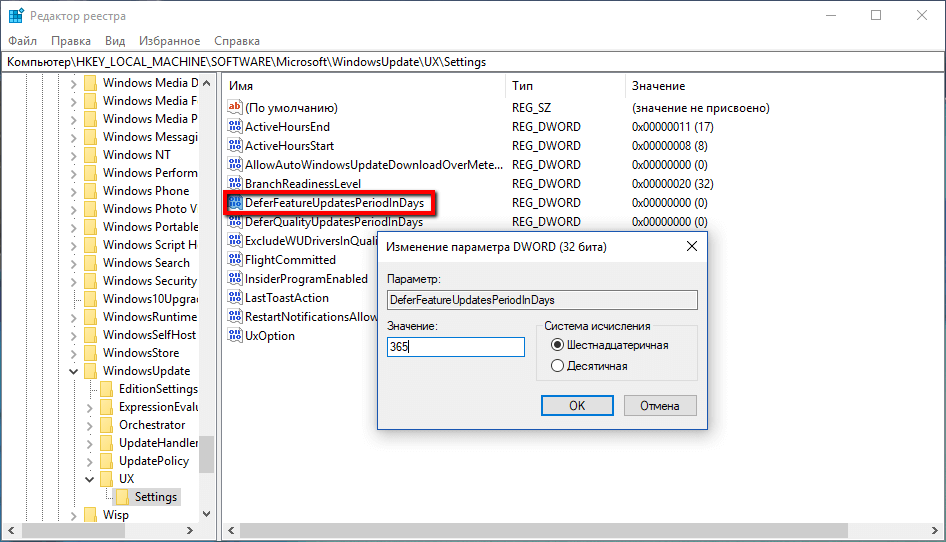The width and height of the screenshot is (946, 542).
Task: Open the Избранное menu
Action: (170, 41)
